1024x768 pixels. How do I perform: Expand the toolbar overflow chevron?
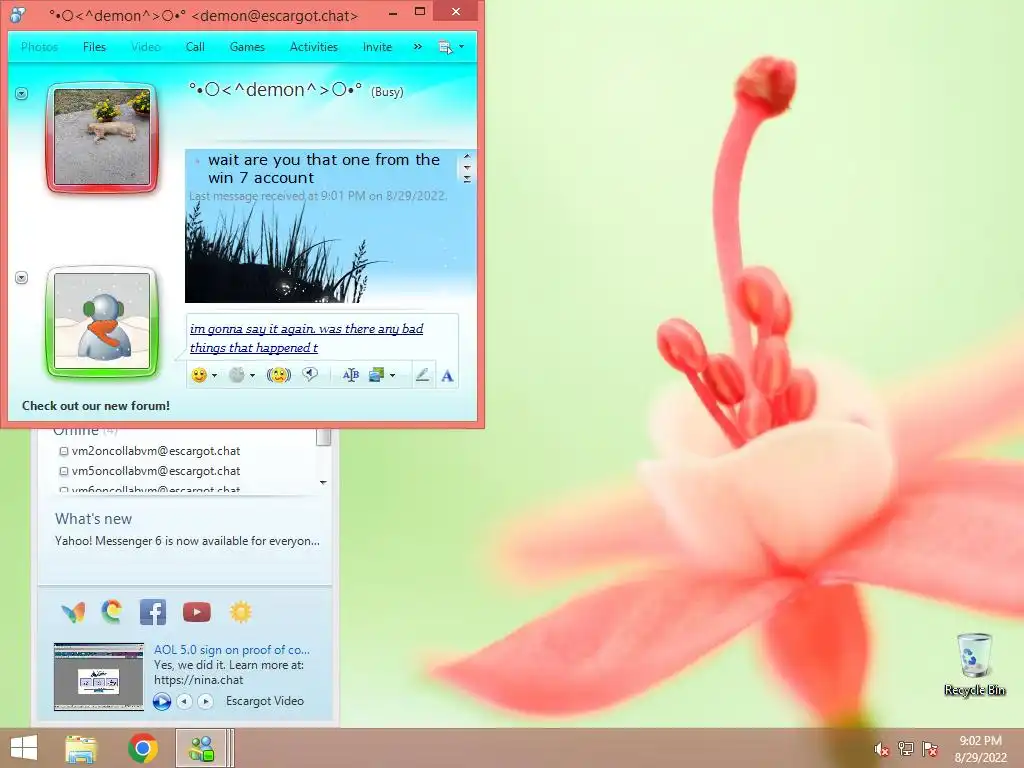pyautogui.click(x=417, y=47)
